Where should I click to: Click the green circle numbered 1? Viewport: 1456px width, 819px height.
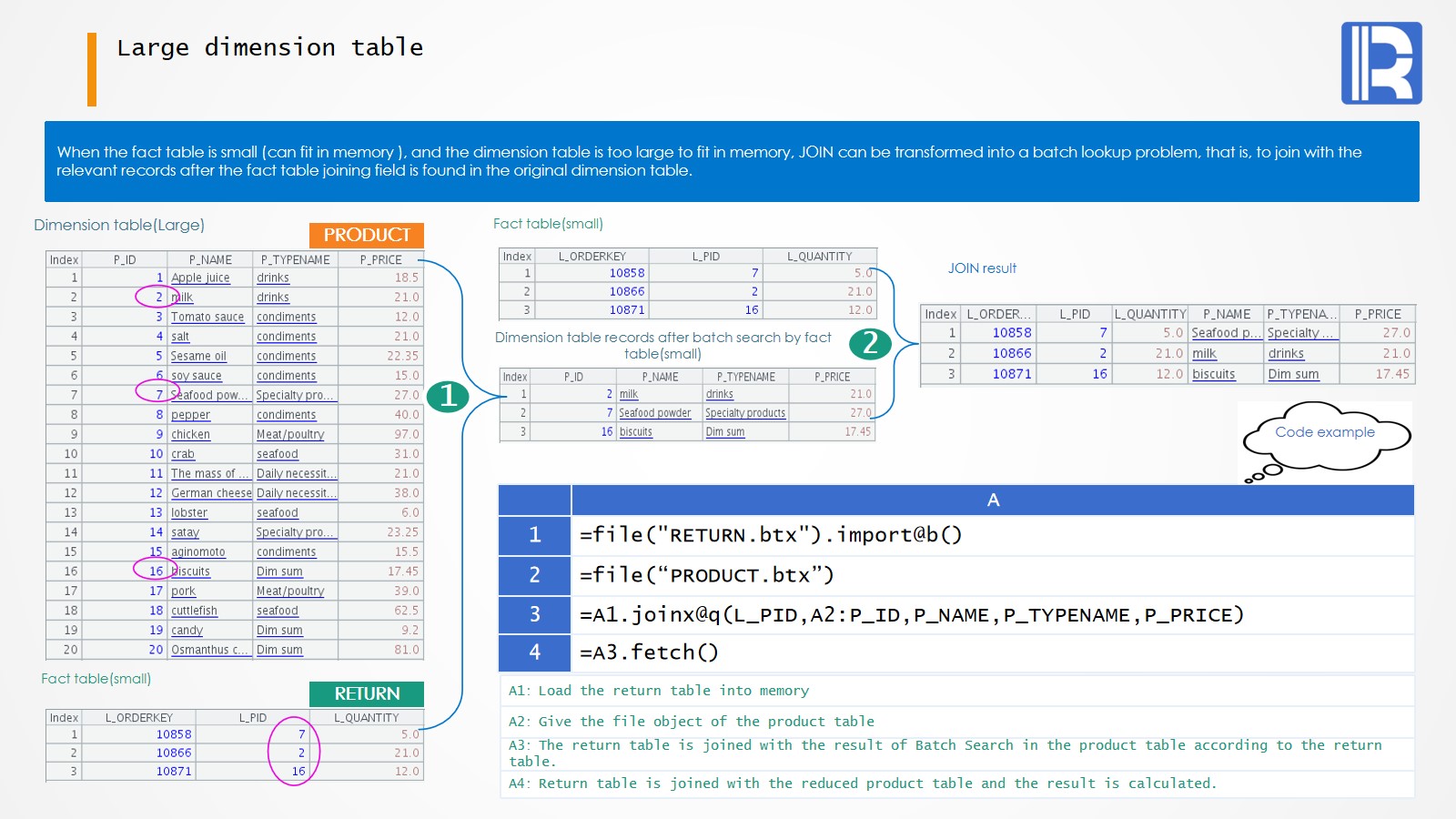click(448, 396)
